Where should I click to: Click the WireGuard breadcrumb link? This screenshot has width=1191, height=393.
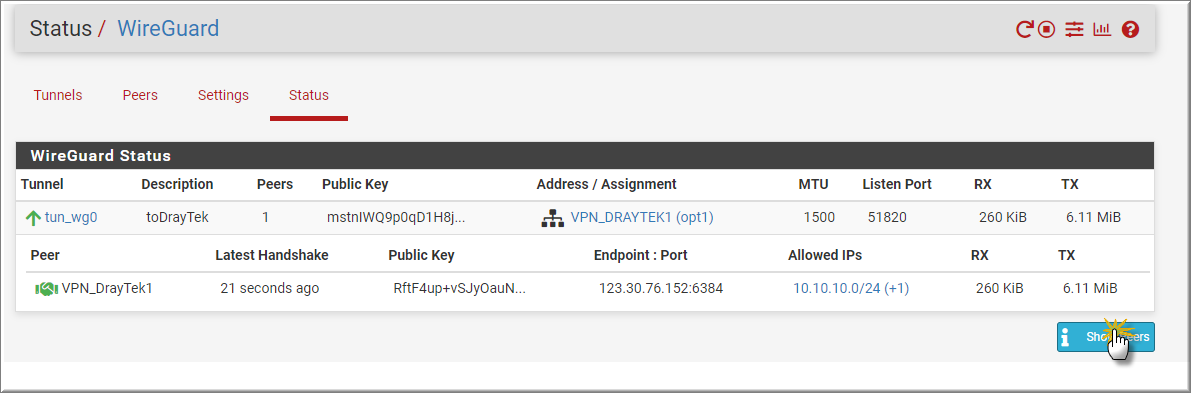168,29
